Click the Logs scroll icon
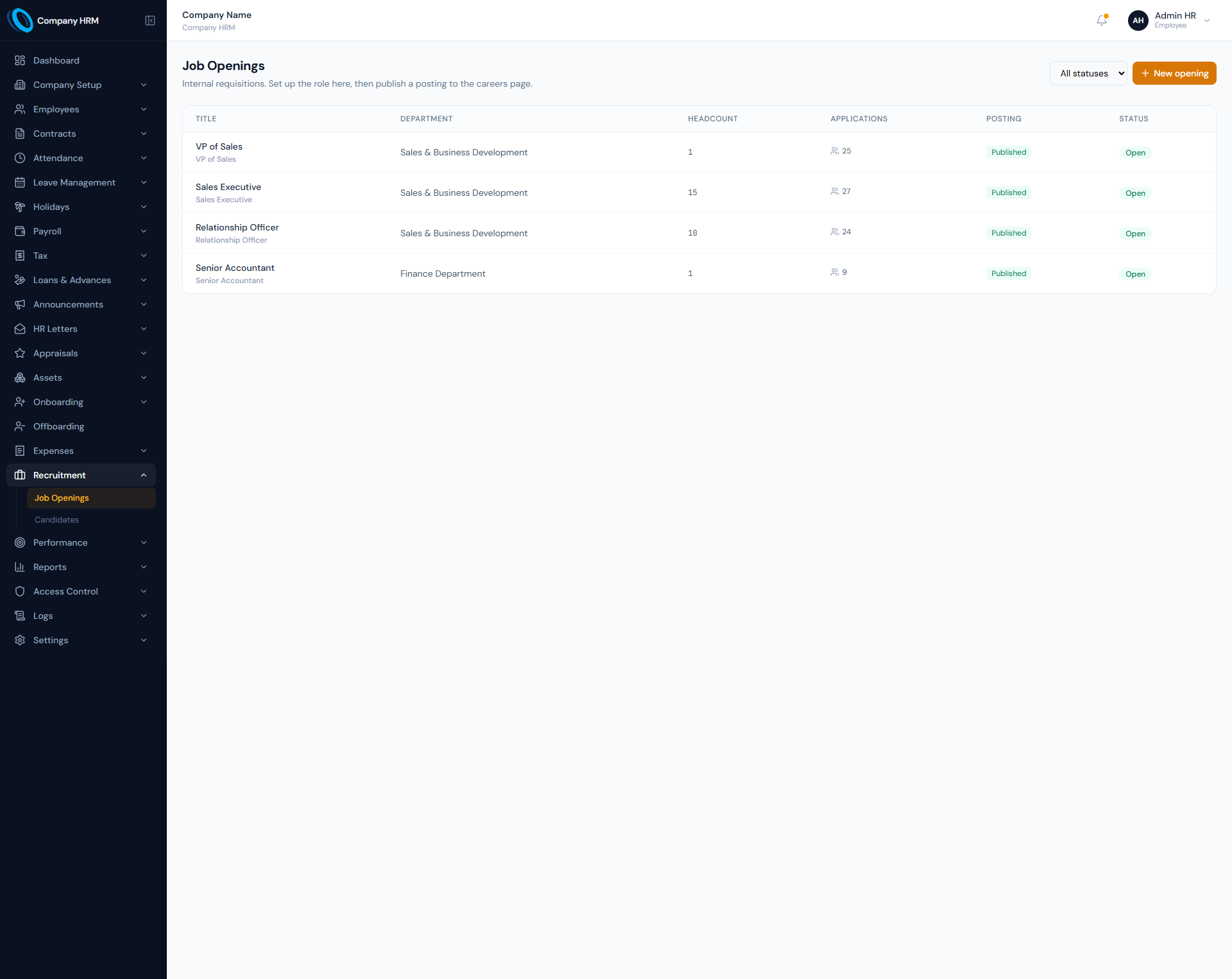 click(x=20, y=616)
